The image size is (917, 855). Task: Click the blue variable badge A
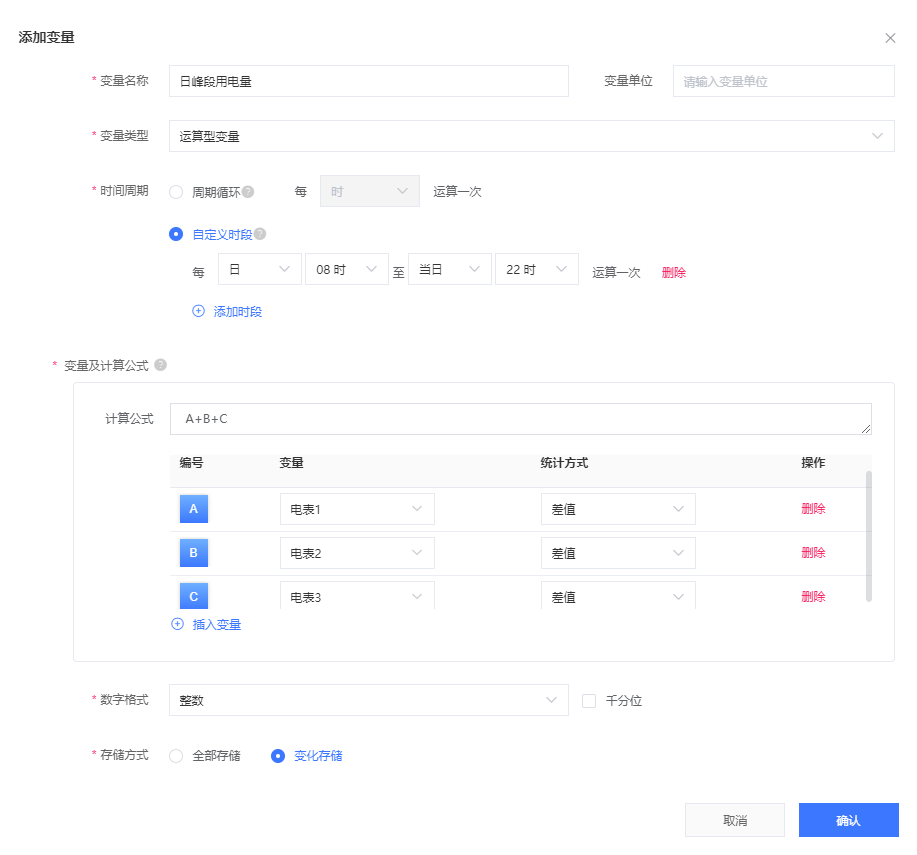pyautogui.click(x=193, y=509)
